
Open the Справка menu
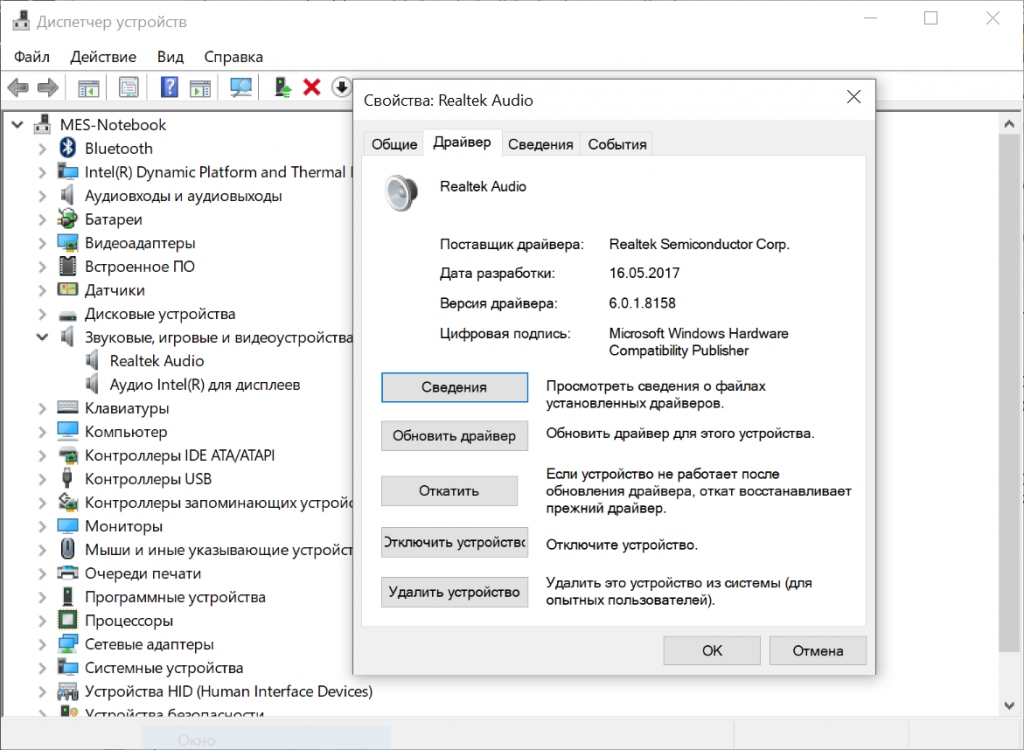pyautogui.click(x=233, y=57)
